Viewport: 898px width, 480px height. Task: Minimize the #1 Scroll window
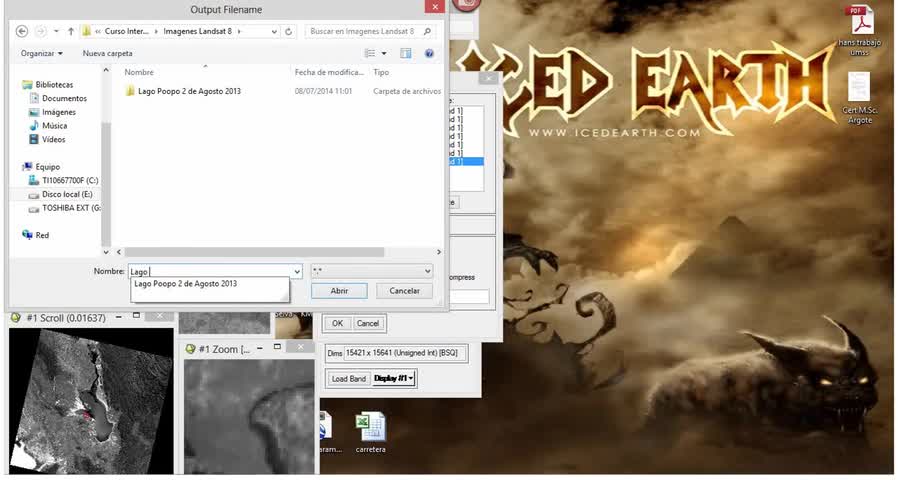pos(119,316)
